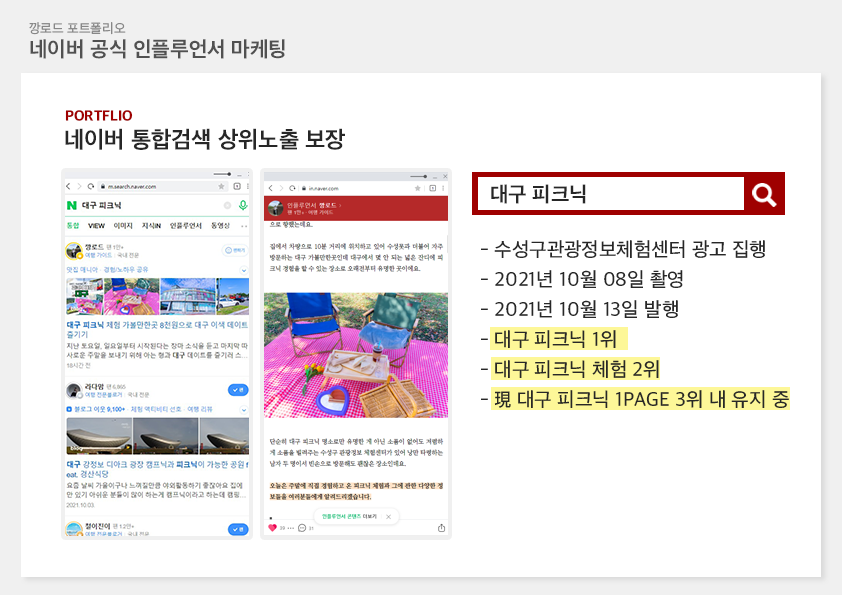Click the red magnifier search button
842x595 pixels.
click(764, 194)
